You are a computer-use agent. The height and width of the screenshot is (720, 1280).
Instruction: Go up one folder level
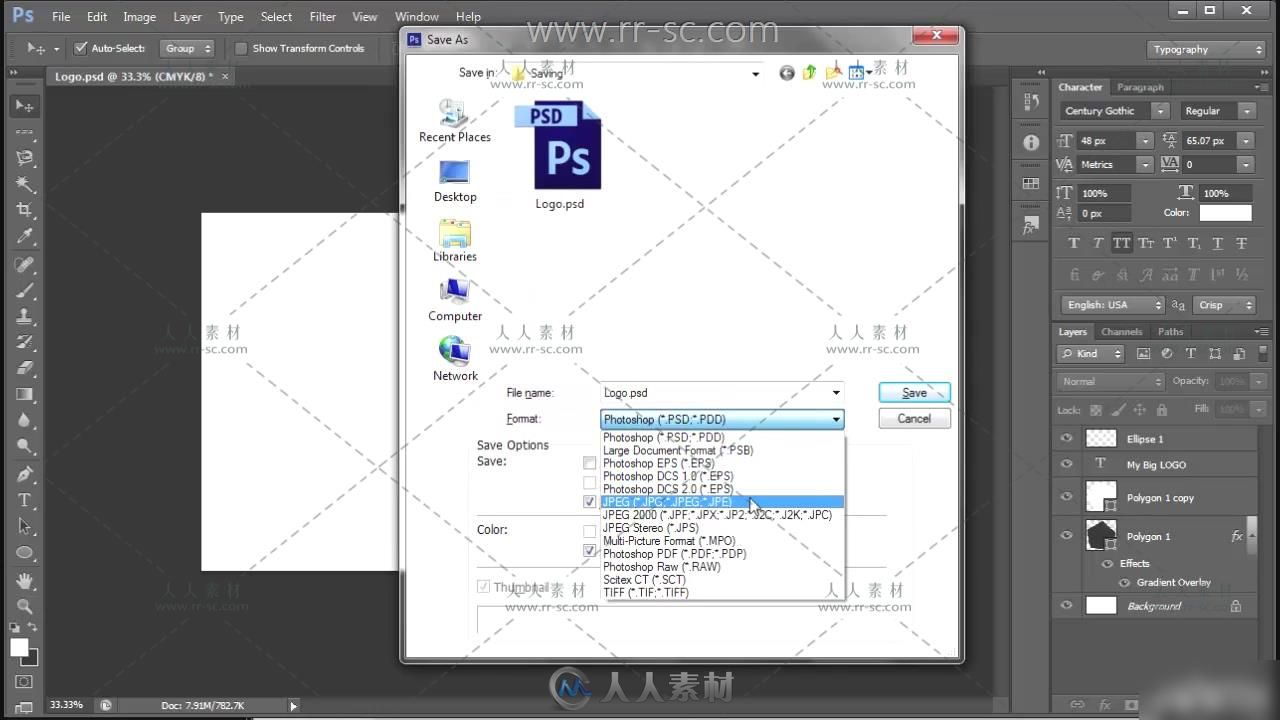pos(810,73)
